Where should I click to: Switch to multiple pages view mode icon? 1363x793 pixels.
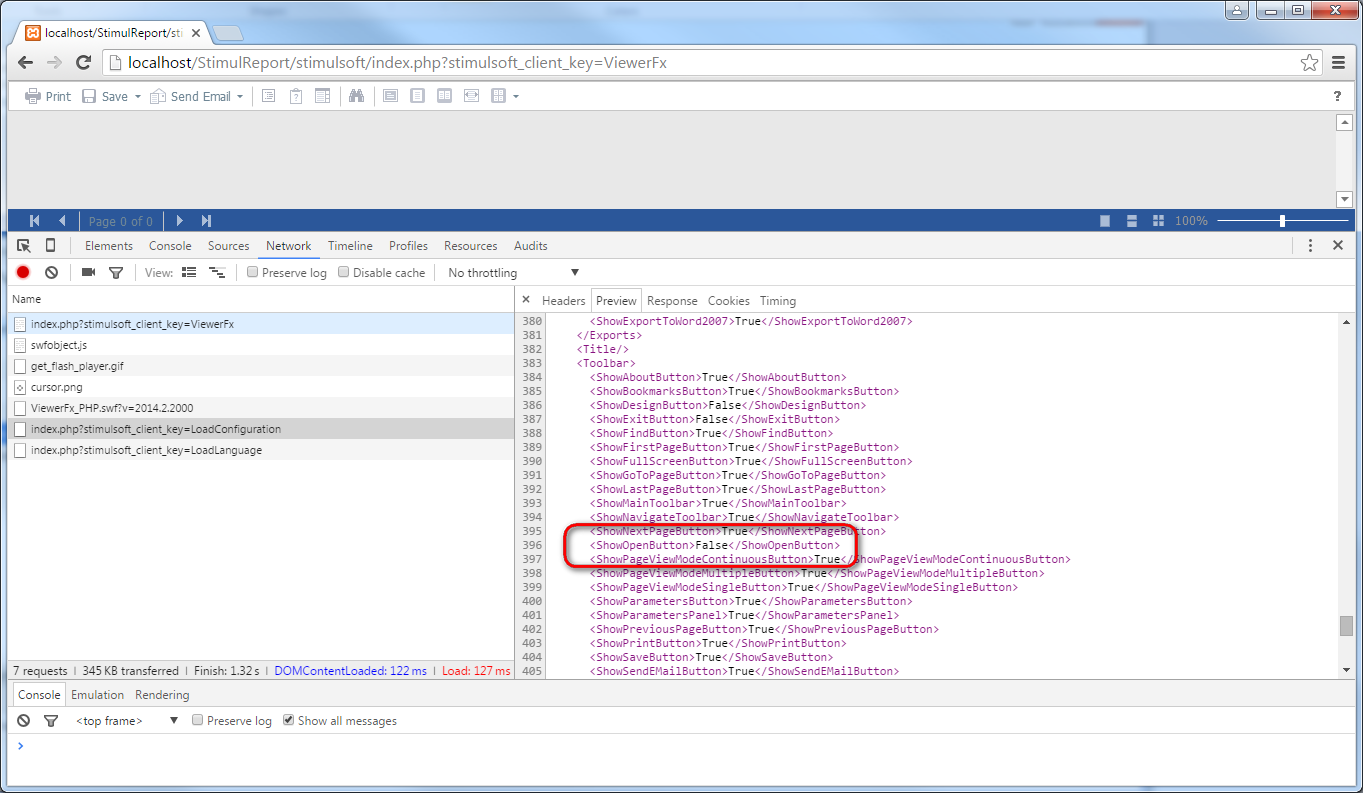pyautogui.click(x=1159, y=221)
